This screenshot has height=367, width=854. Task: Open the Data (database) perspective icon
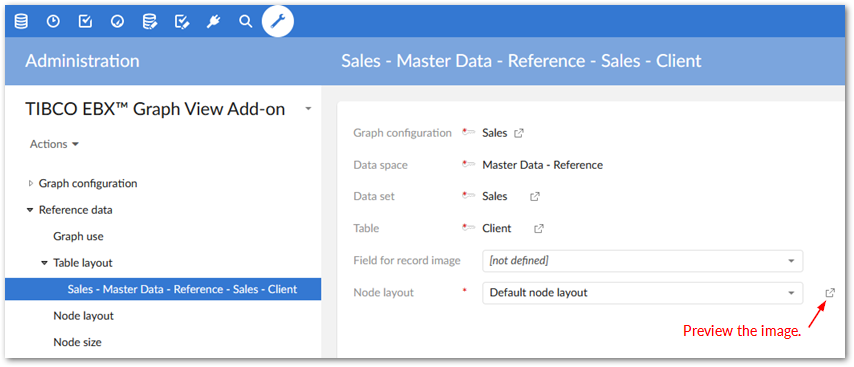[21, 21]
